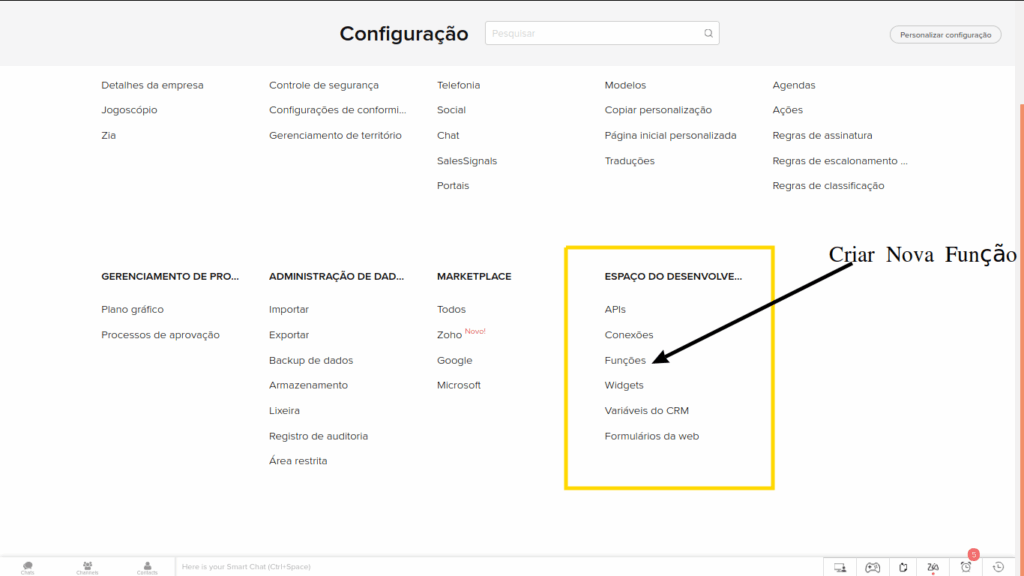Open Telefonia settings
Screen dimensions: 1024x576
coord(458,85)
